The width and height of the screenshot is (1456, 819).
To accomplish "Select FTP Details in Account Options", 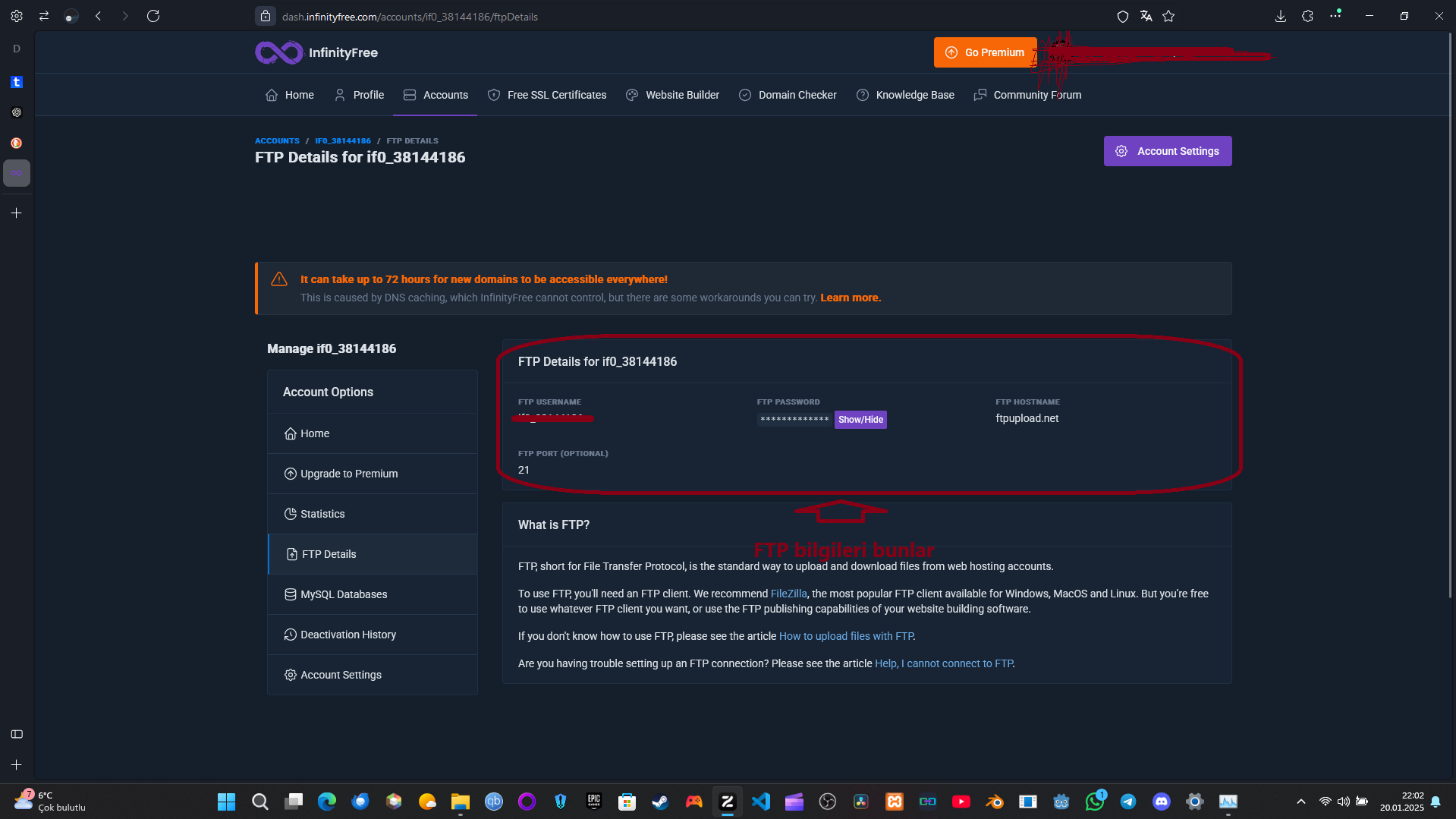I will (373, 554).
